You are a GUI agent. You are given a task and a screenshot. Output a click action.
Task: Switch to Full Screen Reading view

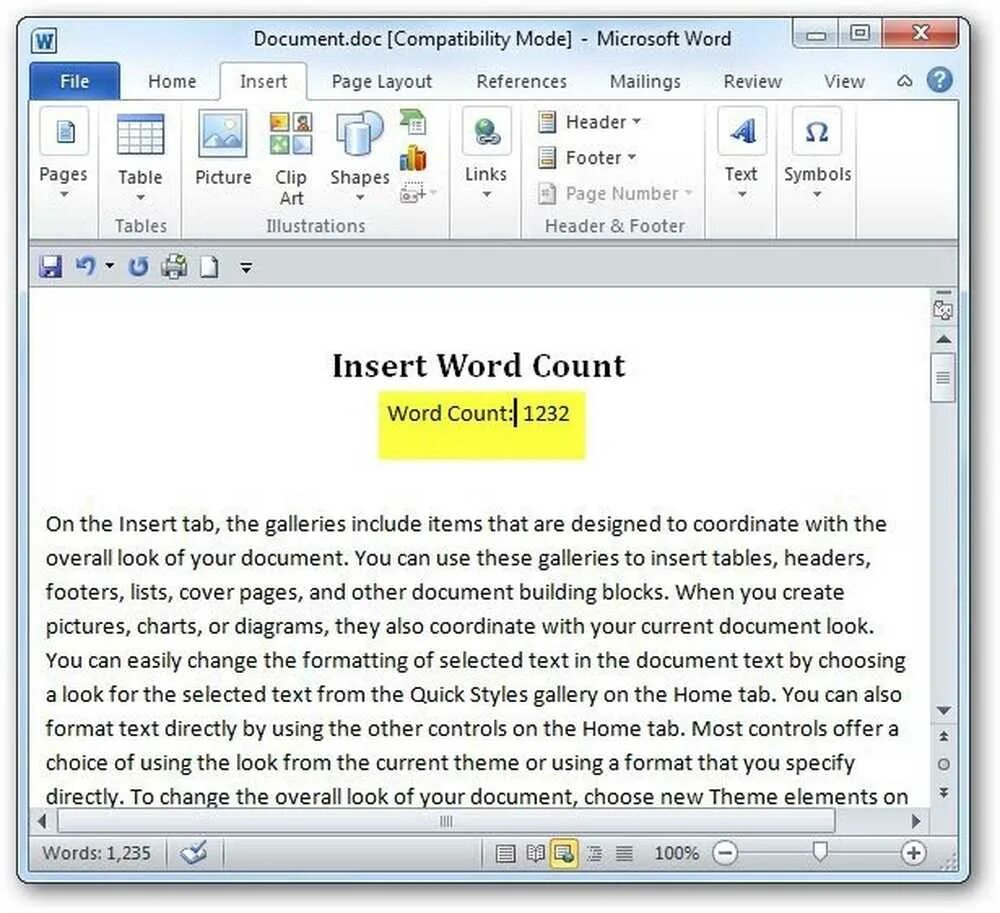tap(536, 853)
